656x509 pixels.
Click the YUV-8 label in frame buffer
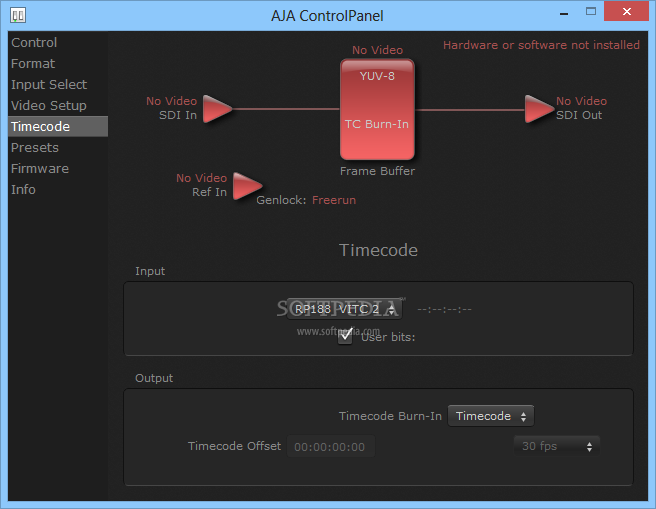tap(377, 76)
